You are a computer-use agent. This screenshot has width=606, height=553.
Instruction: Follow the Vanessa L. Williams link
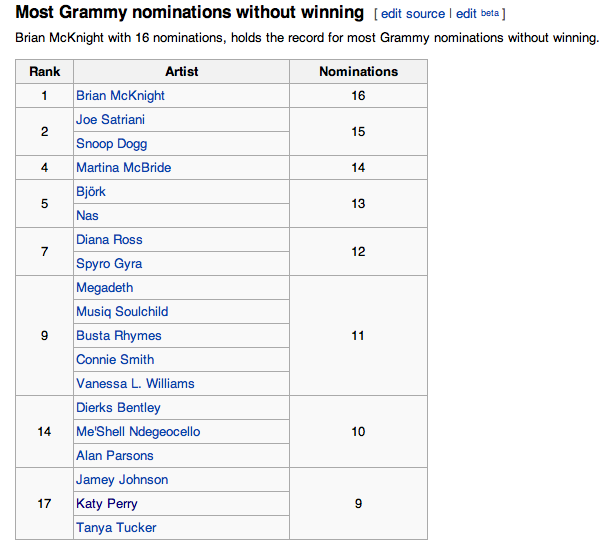(x=135, y=383)
